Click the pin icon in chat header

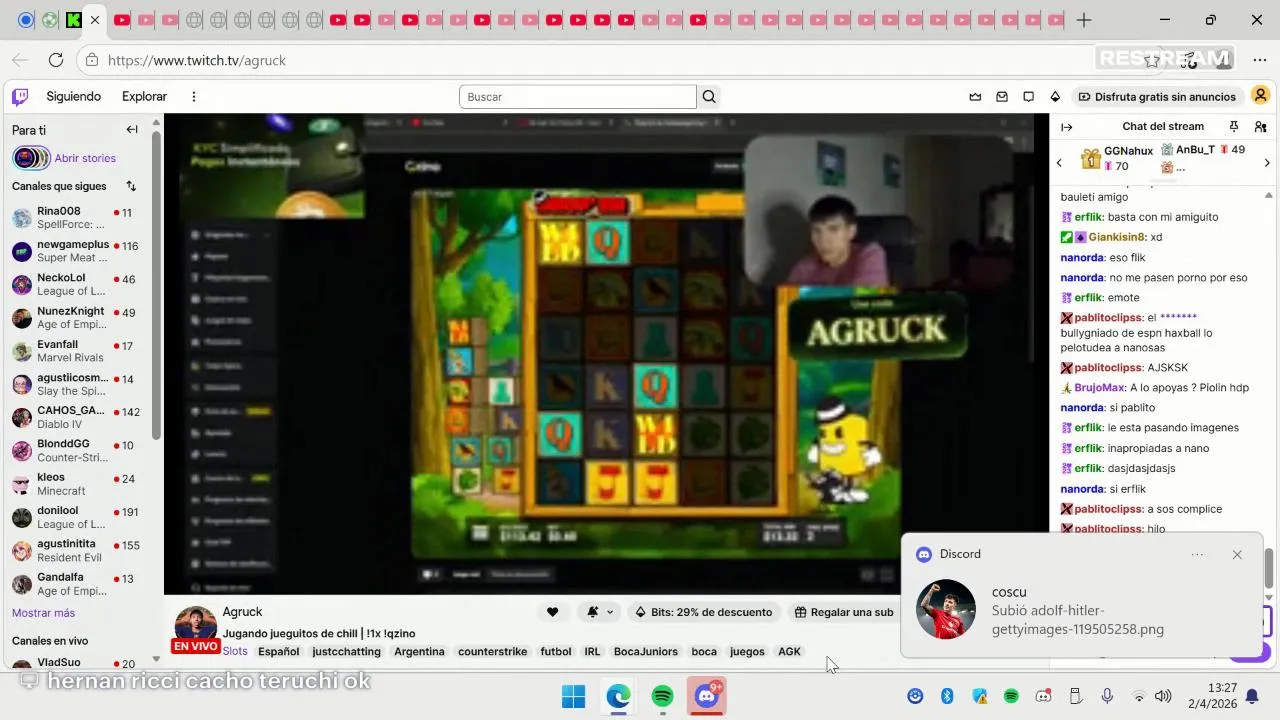click(x=1234, y=127)
